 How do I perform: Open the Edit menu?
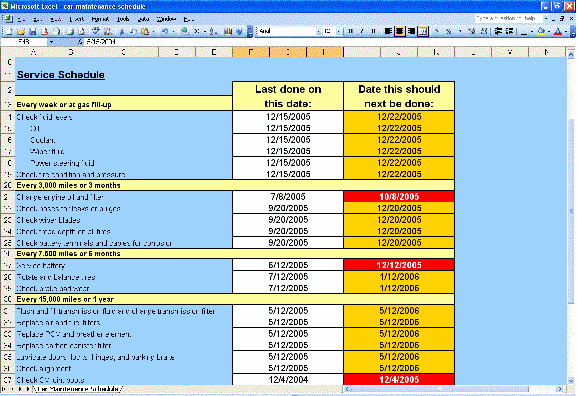tap(38, 19)
